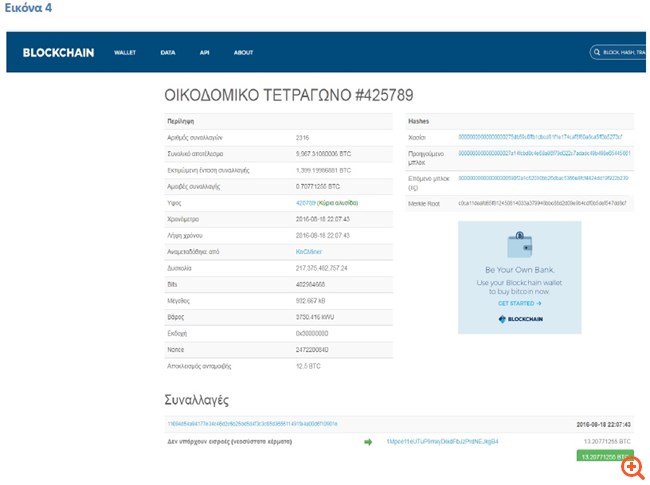Open the first transaction hash link
Image resolution: width=650 pixels, height=485 pixels.
252,424
